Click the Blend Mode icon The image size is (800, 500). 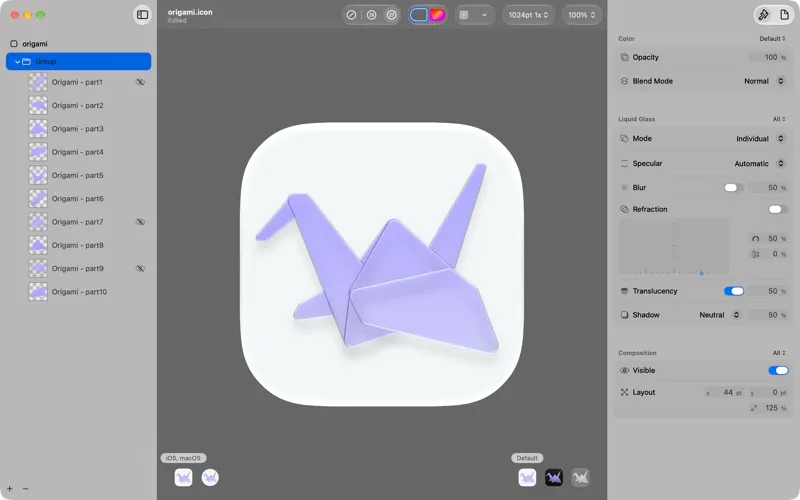click(x=624, y=81)
